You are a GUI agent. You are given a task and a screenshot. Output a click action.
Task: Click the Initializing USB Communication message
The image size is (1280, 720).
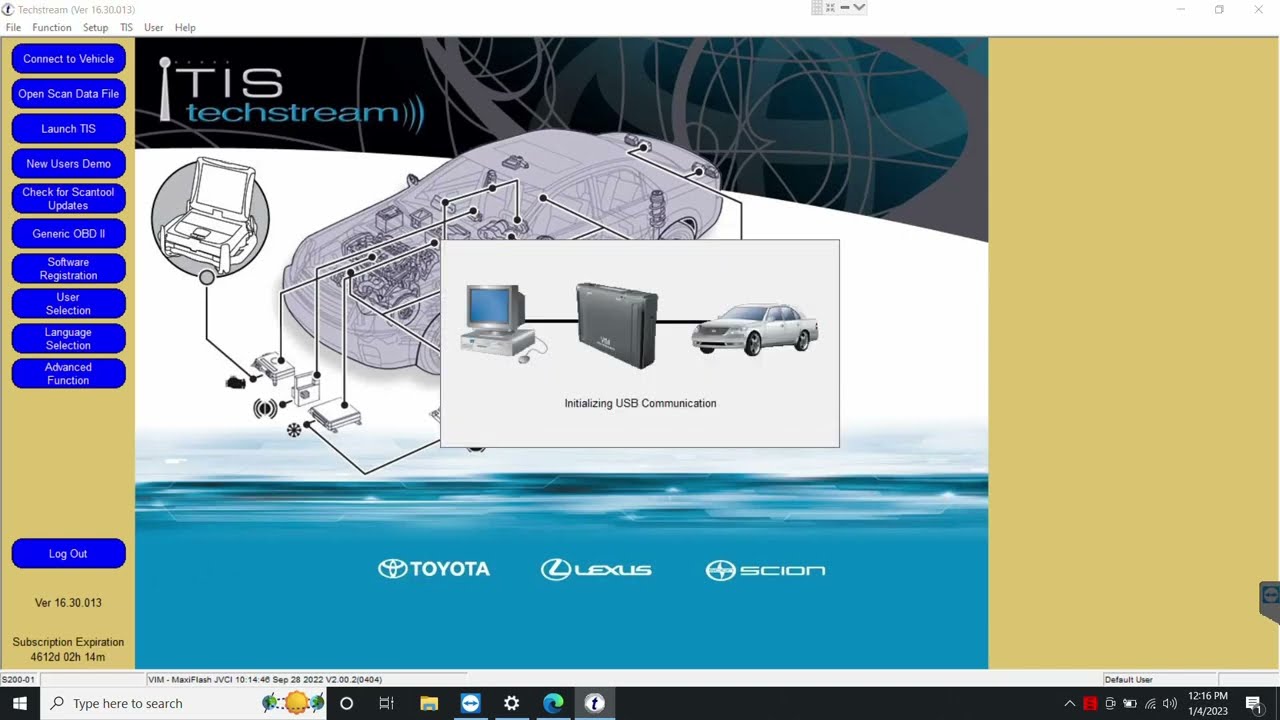tap(640, 403)
